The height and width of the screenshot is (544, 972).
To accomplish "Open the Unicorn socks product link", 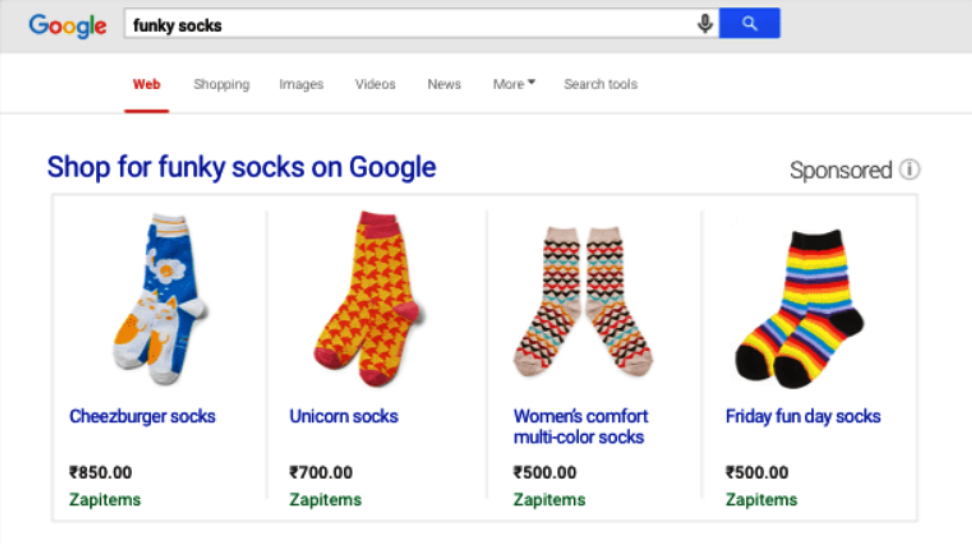I will (344, 416).
